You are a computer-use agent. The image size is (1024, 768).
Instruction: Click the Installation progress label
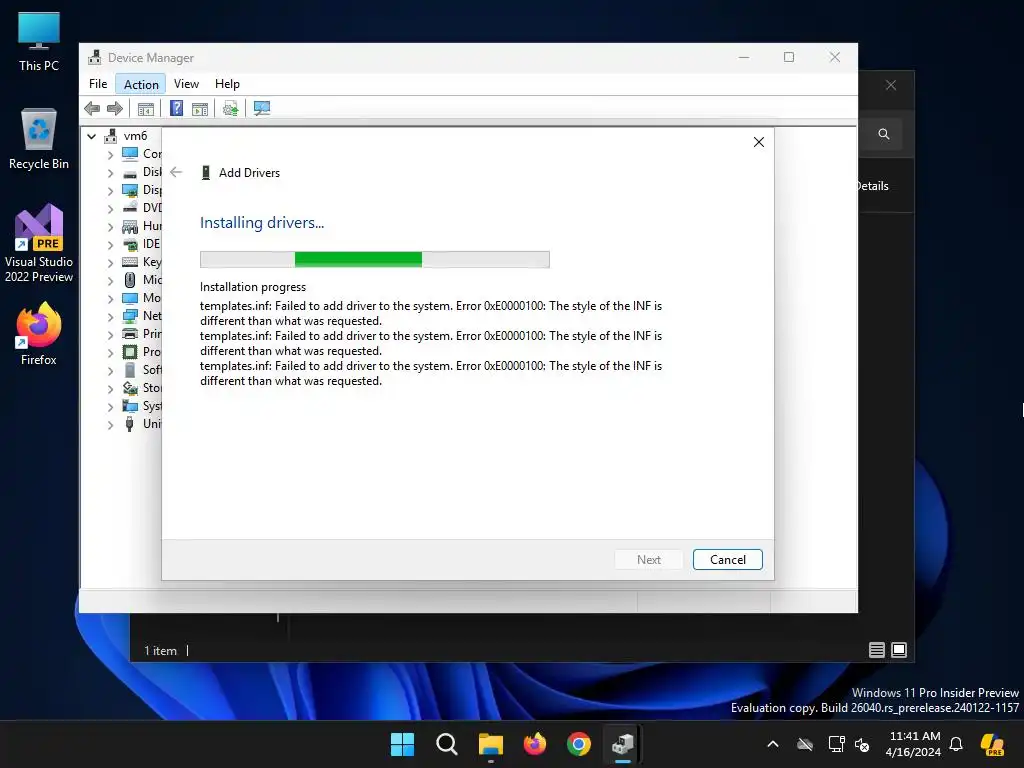253,287
